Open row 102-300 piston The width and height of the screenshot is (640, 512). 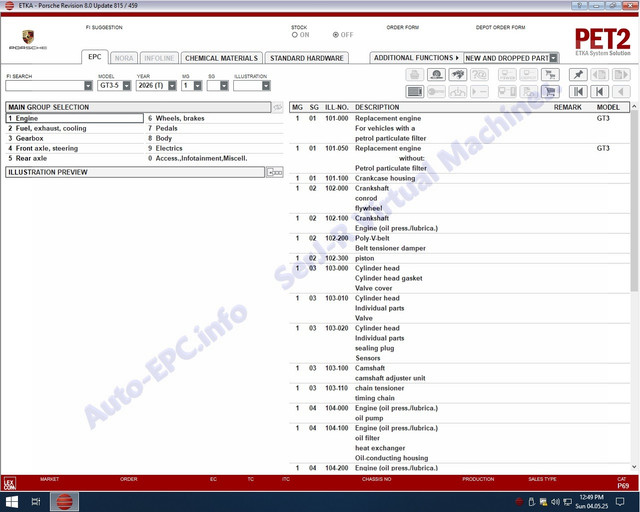click(460, 258)
